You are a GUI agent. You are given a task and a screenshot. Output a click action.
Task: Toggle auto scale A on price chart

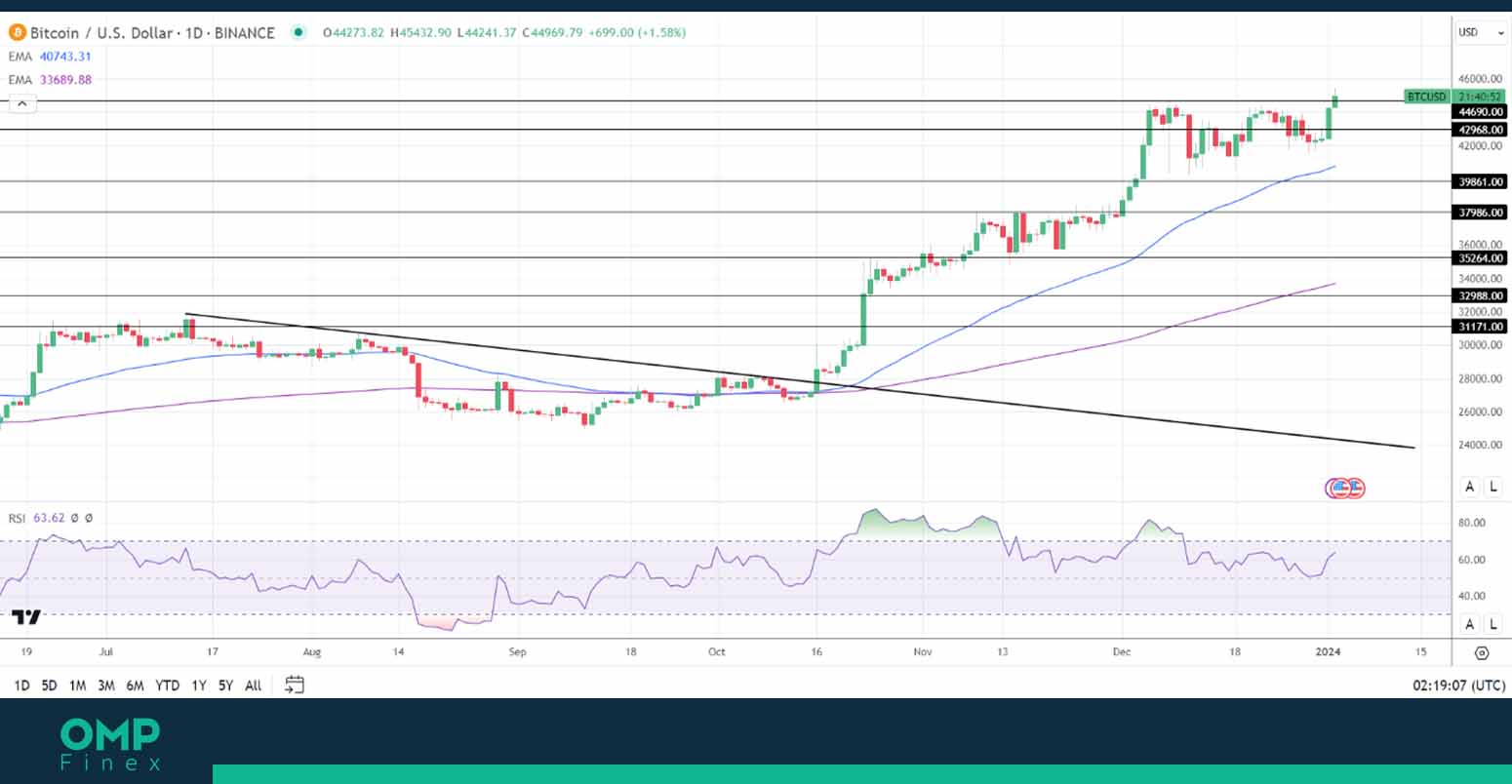tap(1469, 487)
